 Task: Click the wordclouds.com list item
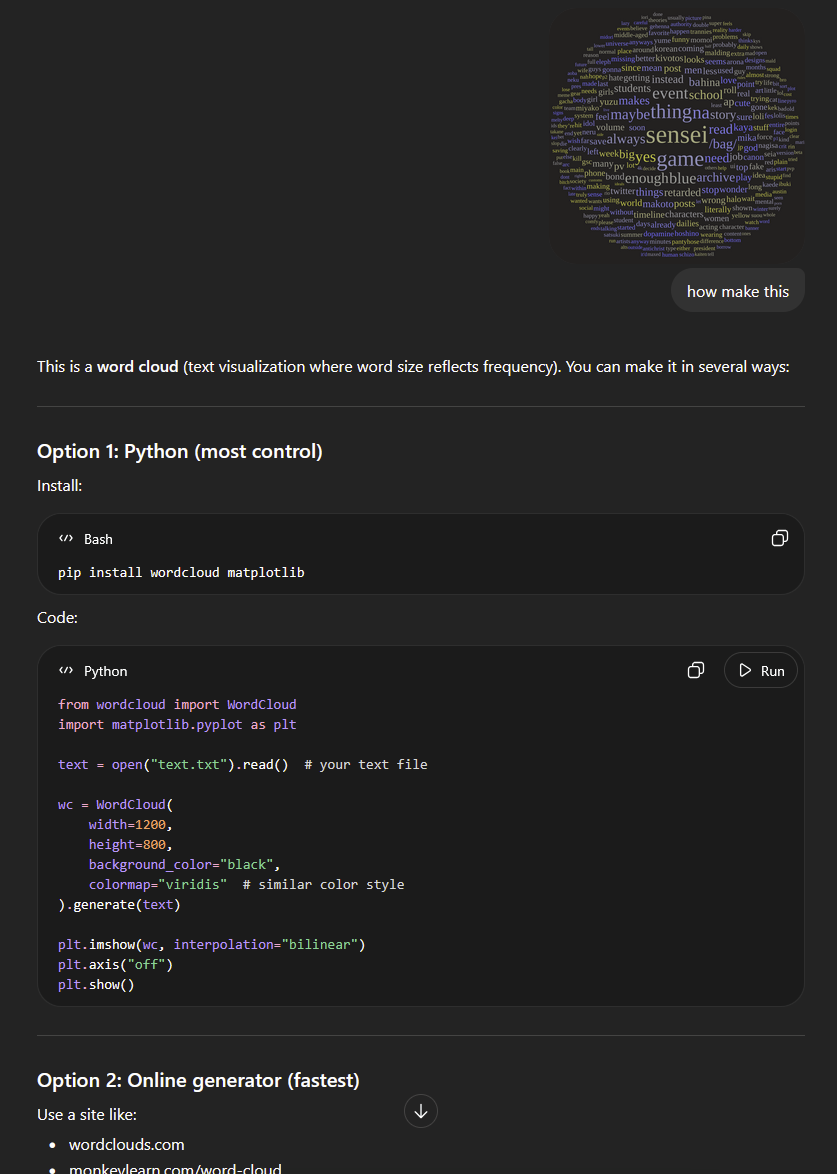tap(127, 1144)
